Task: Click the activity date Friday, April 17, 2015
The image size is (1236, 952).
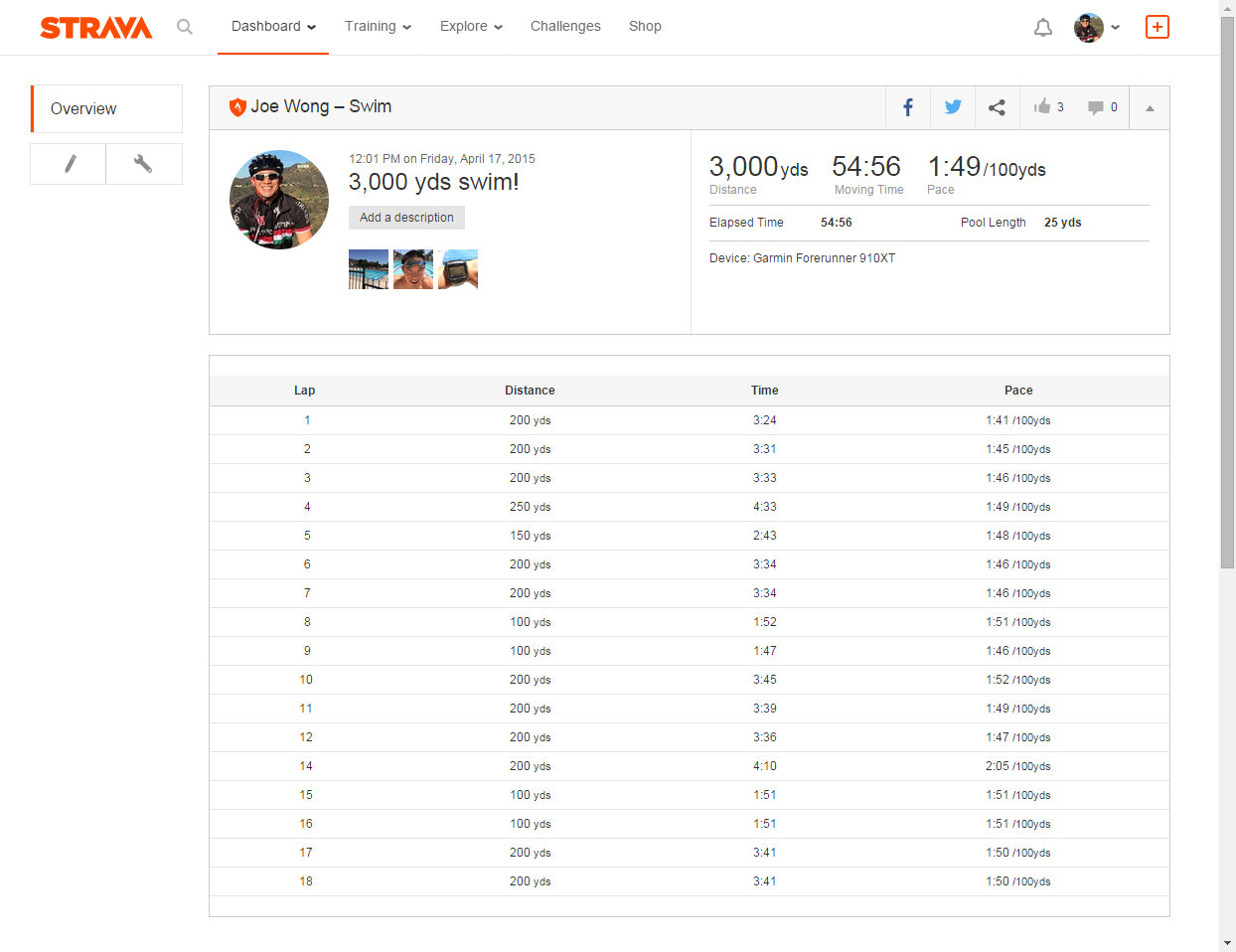Action: tap(478, 159)
